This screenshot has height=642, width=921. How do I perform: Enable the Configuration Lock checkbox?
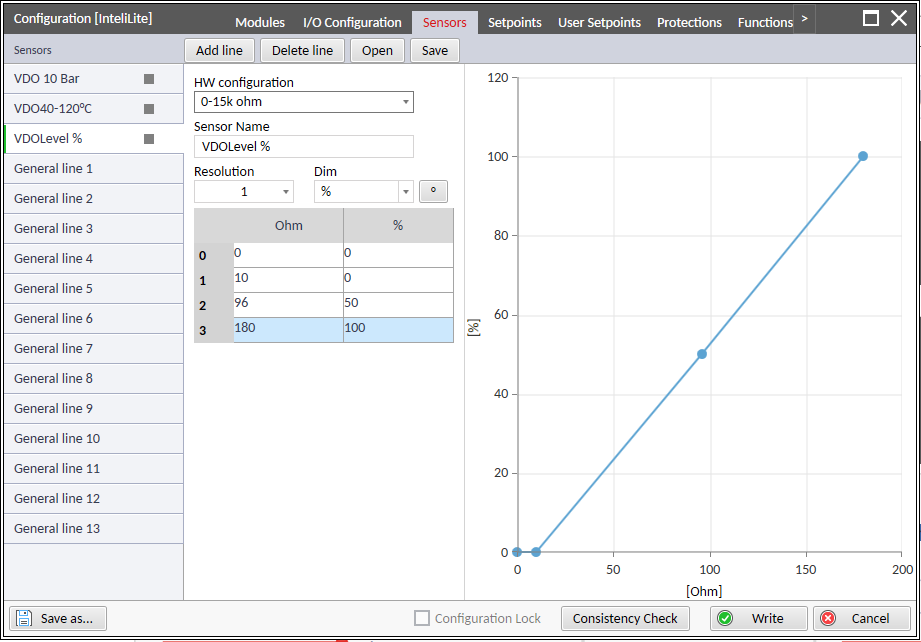[424, 618]
